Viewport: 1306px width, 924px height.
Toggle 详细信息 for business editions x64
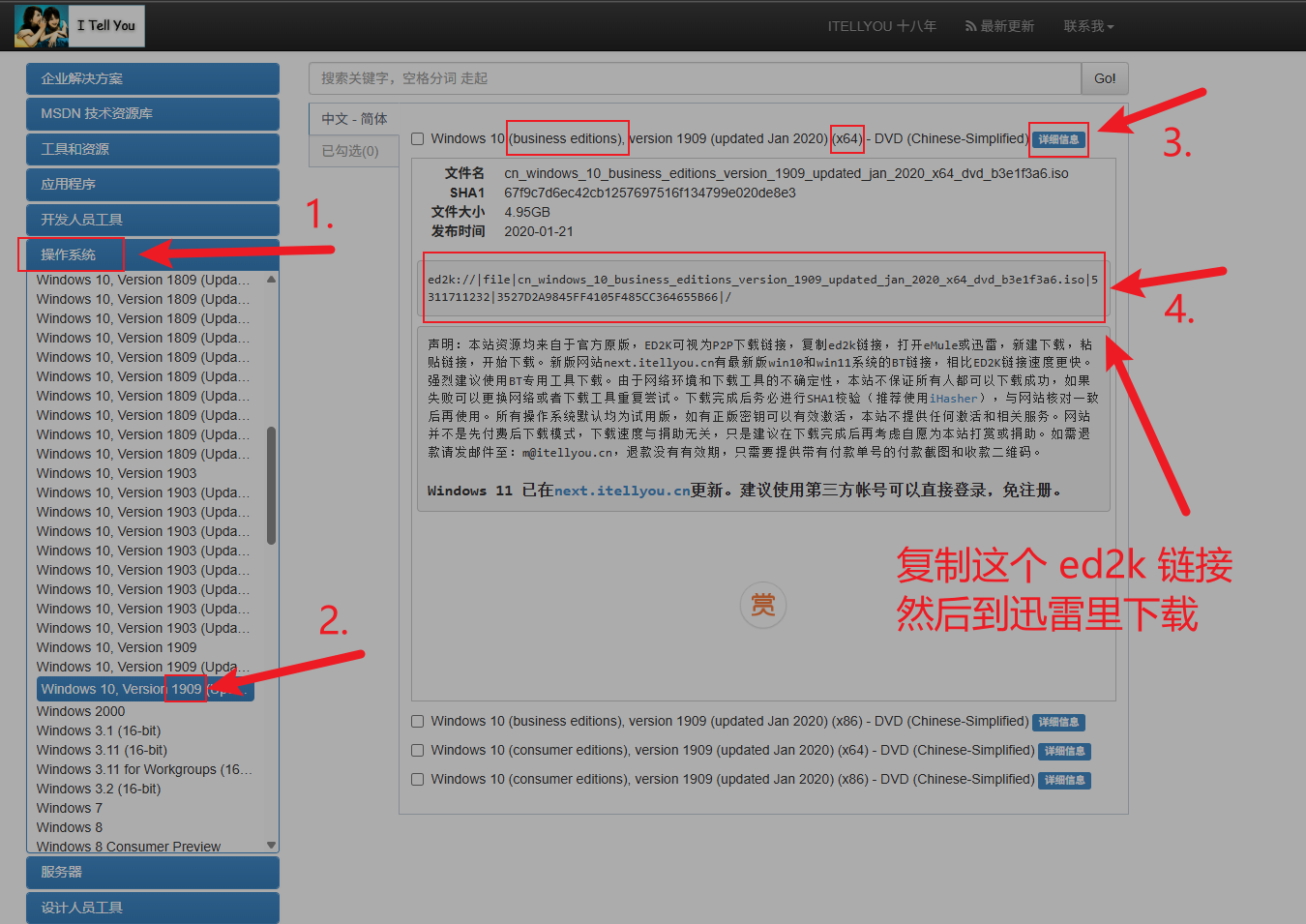point(1058,140)
